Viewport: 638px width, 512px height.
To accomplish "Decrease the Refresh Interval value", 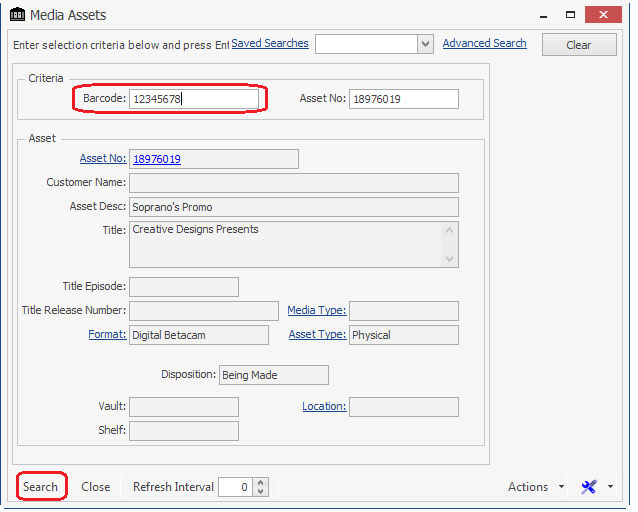I will [x=260, y=491].
